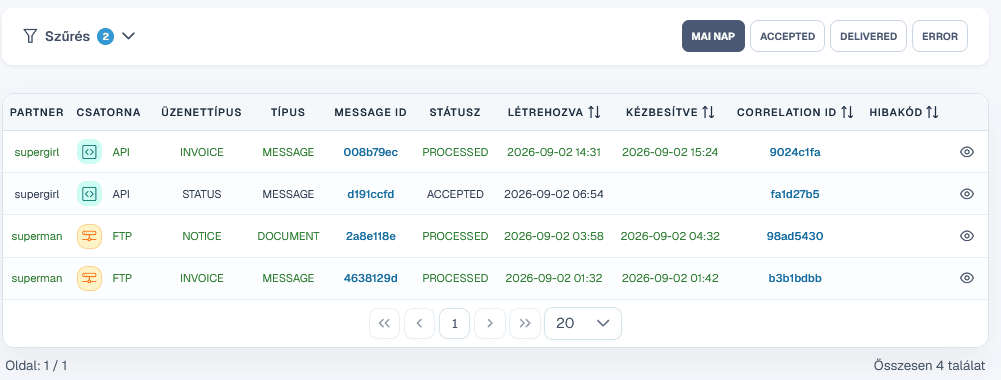Click the MESSAGE ID column header
The width and height of the screenshot is (1001, 380).
click(370, 112)
